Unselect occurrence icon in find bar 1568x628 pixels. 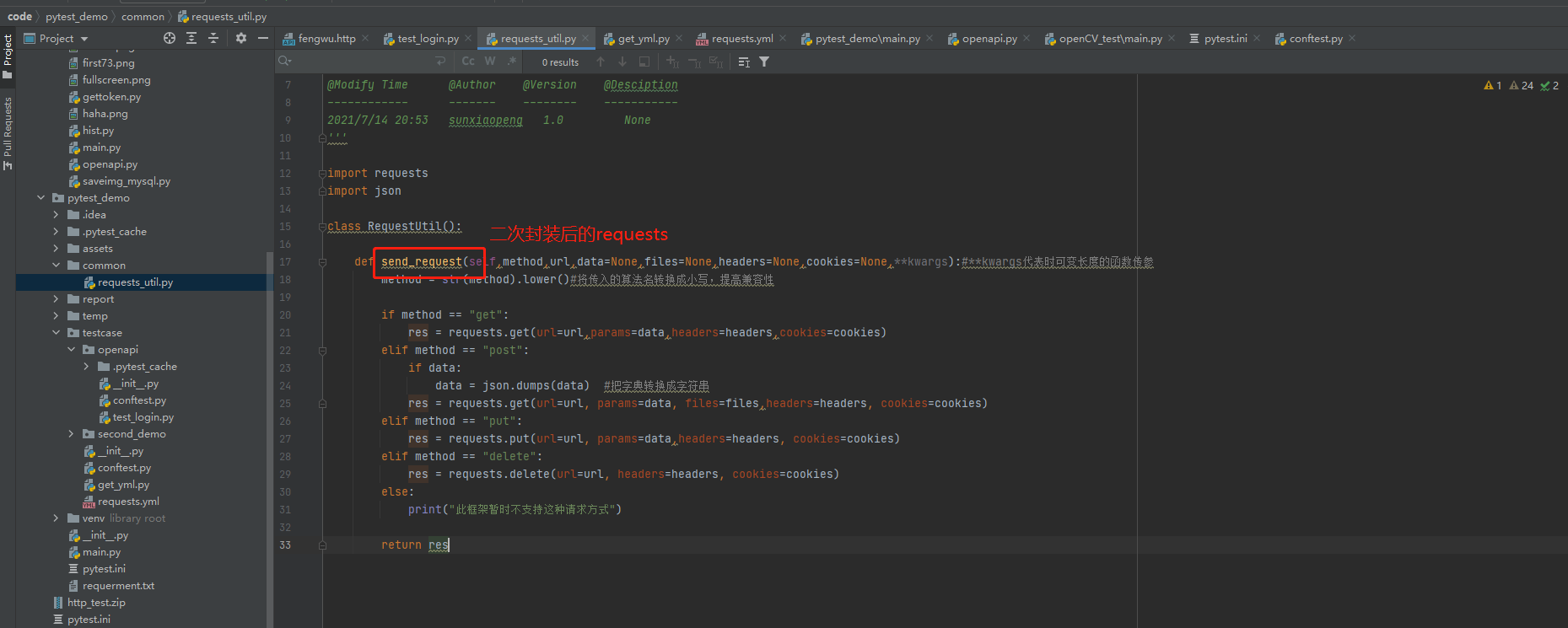[x=694, y=62]
